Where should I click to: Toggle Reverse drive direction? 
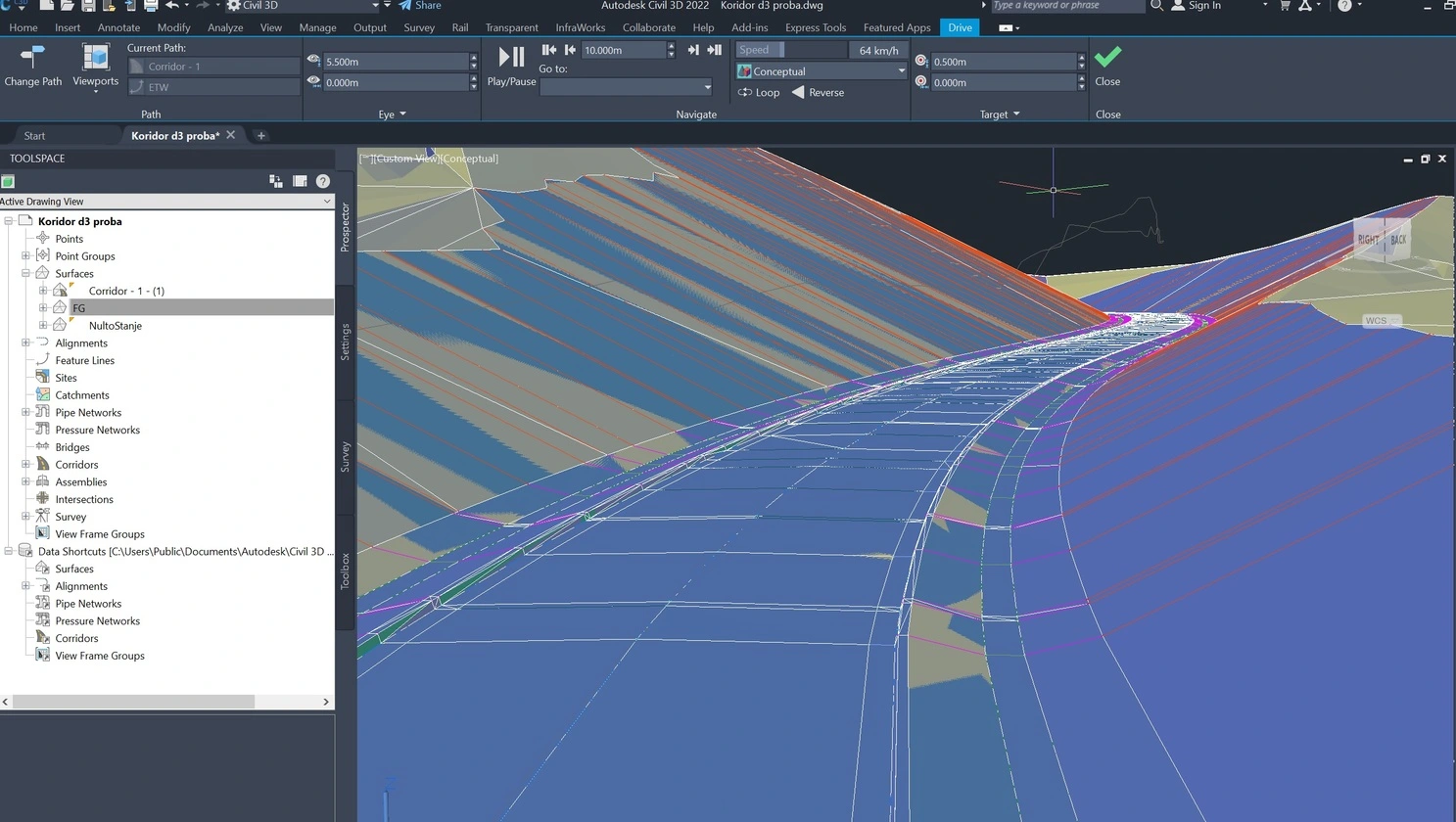coord(818,93)
